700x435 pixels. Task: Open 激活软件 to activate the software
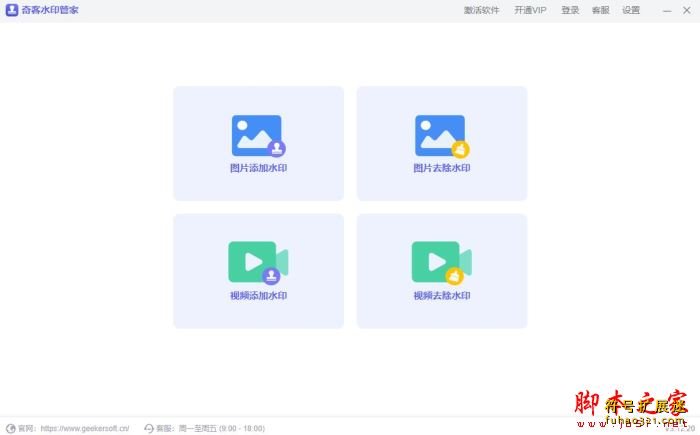pyautogui.click(x=481, y=10)
